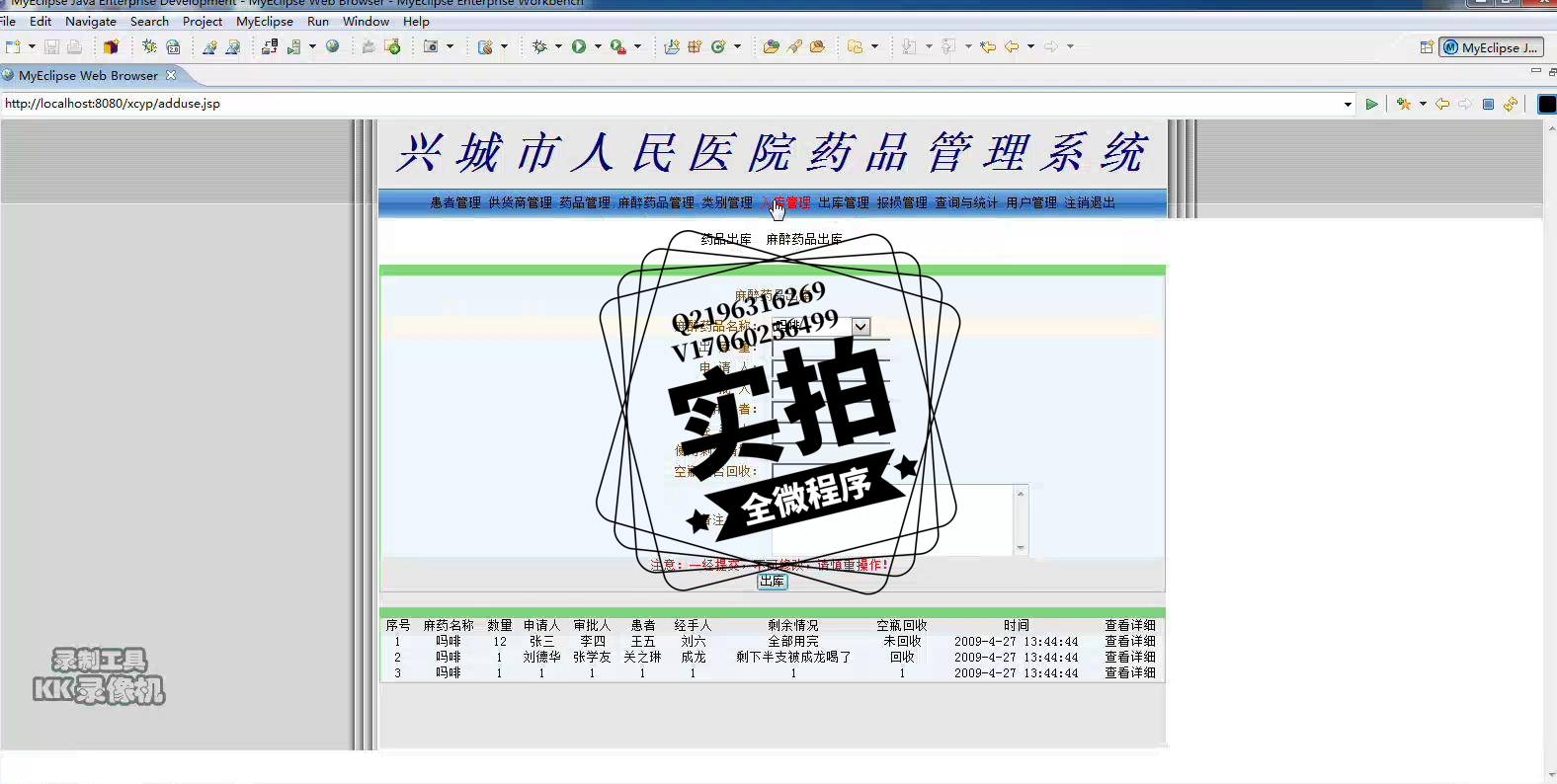Expand the Run dropdown arrow

pyautogui.click(x=598, y=46)
